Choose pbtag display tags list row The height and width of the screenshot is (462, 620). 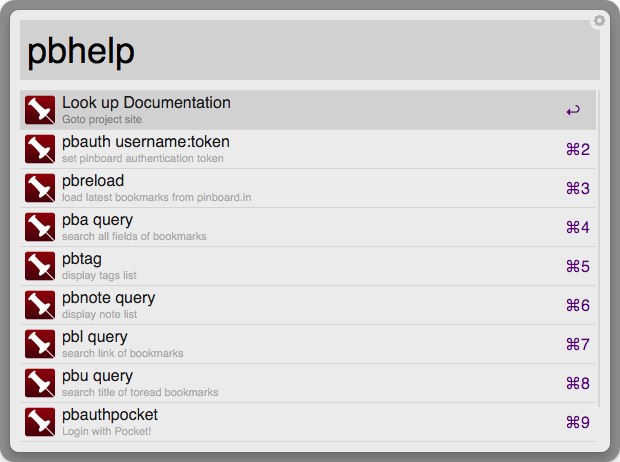[308, 266]
